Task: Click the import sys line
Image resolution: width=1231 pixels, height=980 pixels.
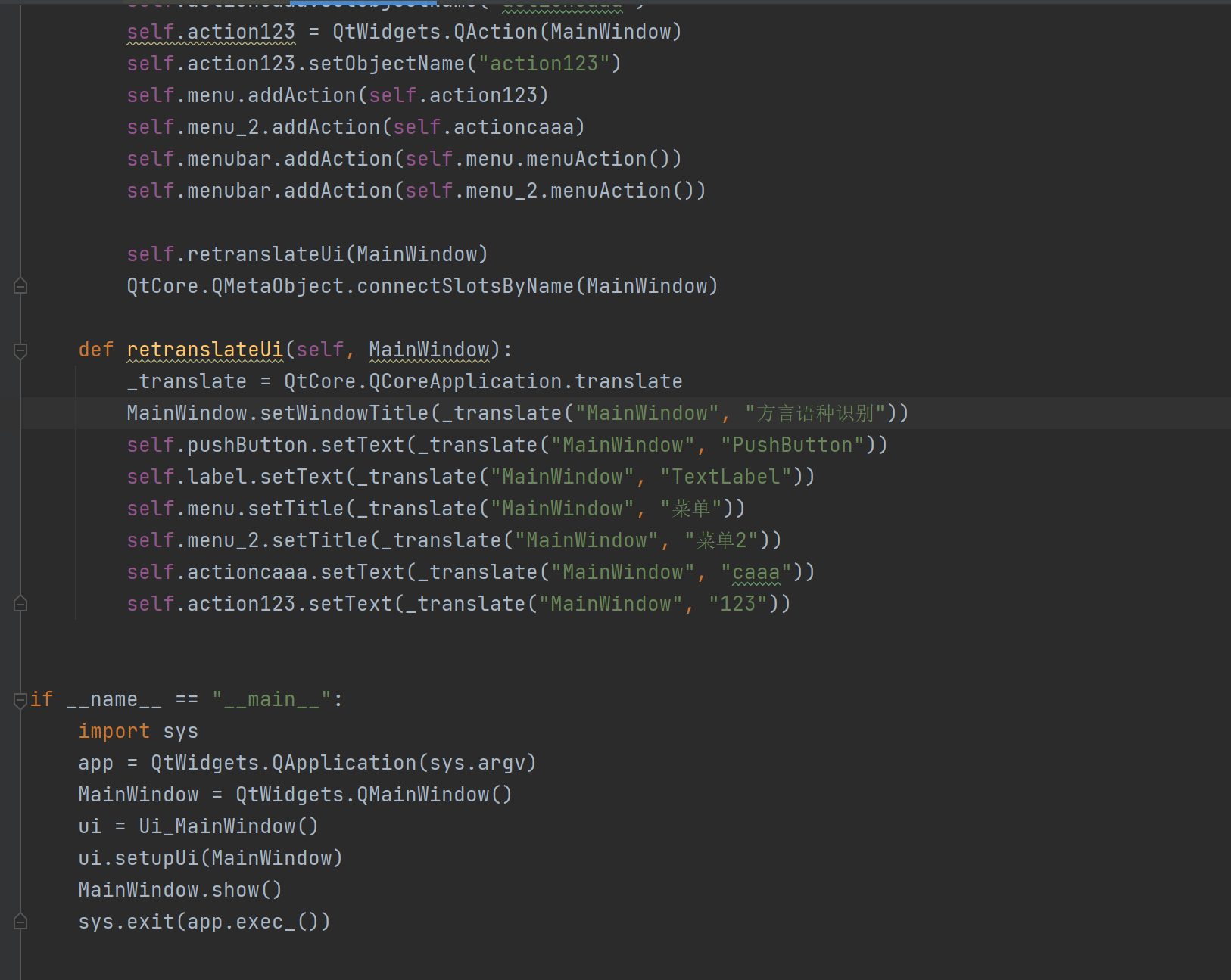Action: [x=138, y=731]
